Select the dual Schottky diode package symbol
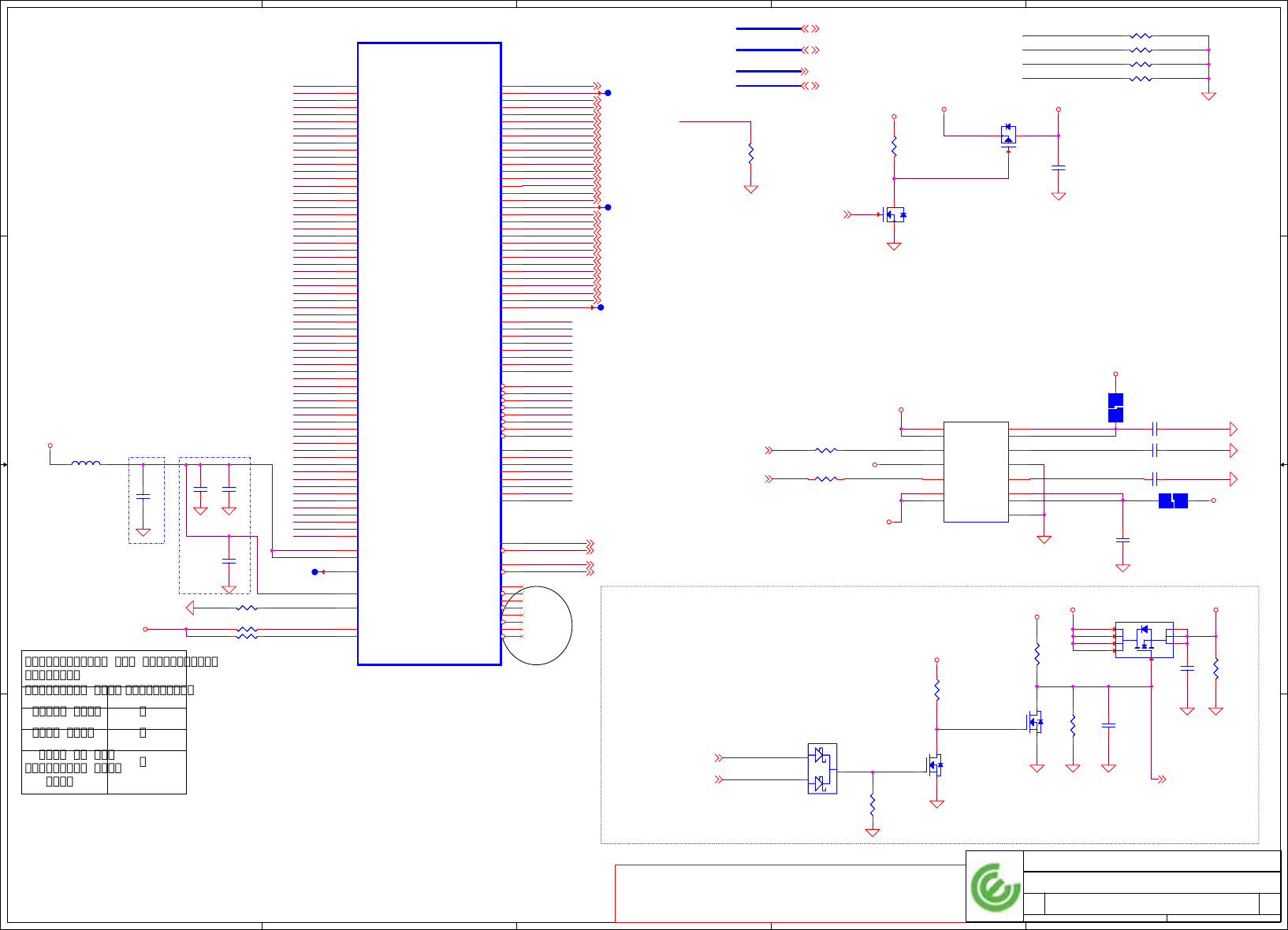The width and height of the screenshot is (1288, 930). point(822,768)
